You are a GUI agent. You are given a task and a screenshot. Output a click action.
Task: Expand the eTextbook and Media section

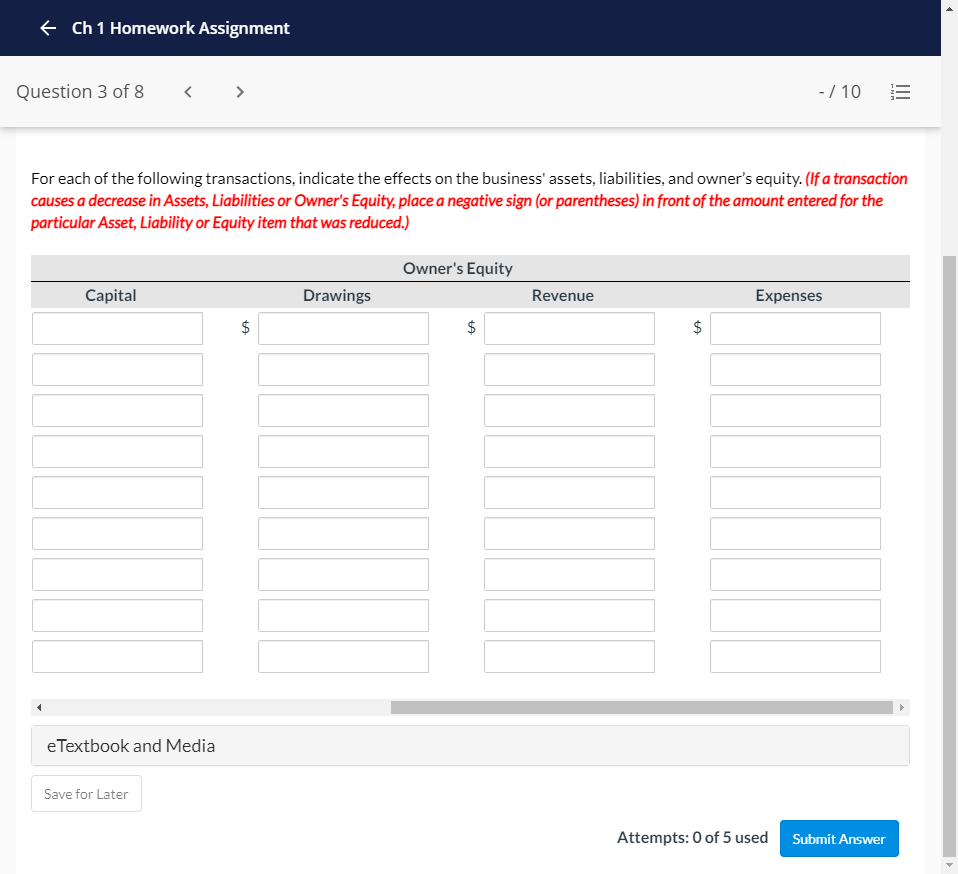coord(470,746)
